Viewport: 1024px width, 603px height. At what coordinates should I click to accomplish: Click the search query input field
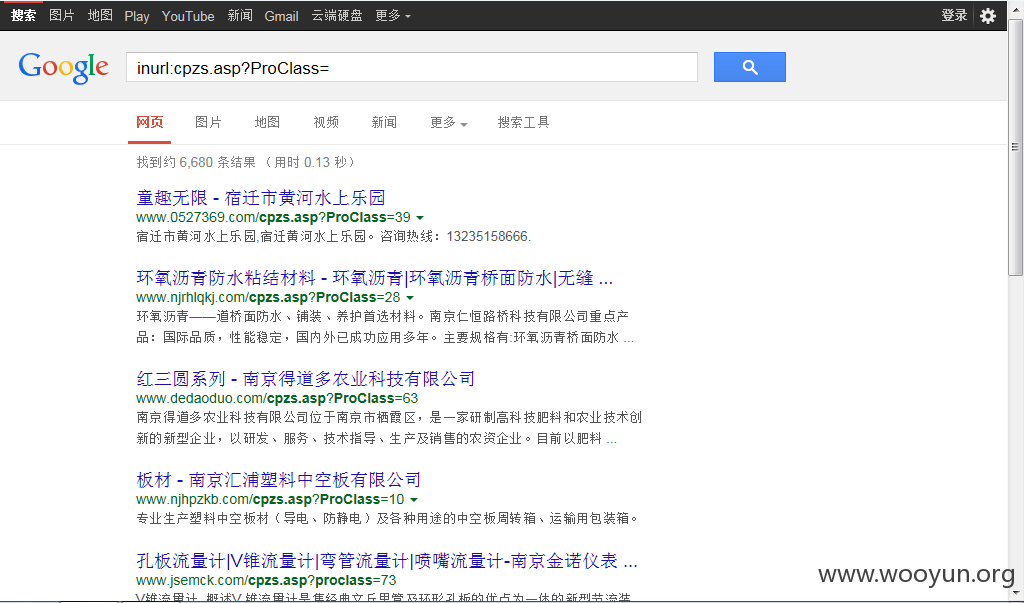click(411, 67)
